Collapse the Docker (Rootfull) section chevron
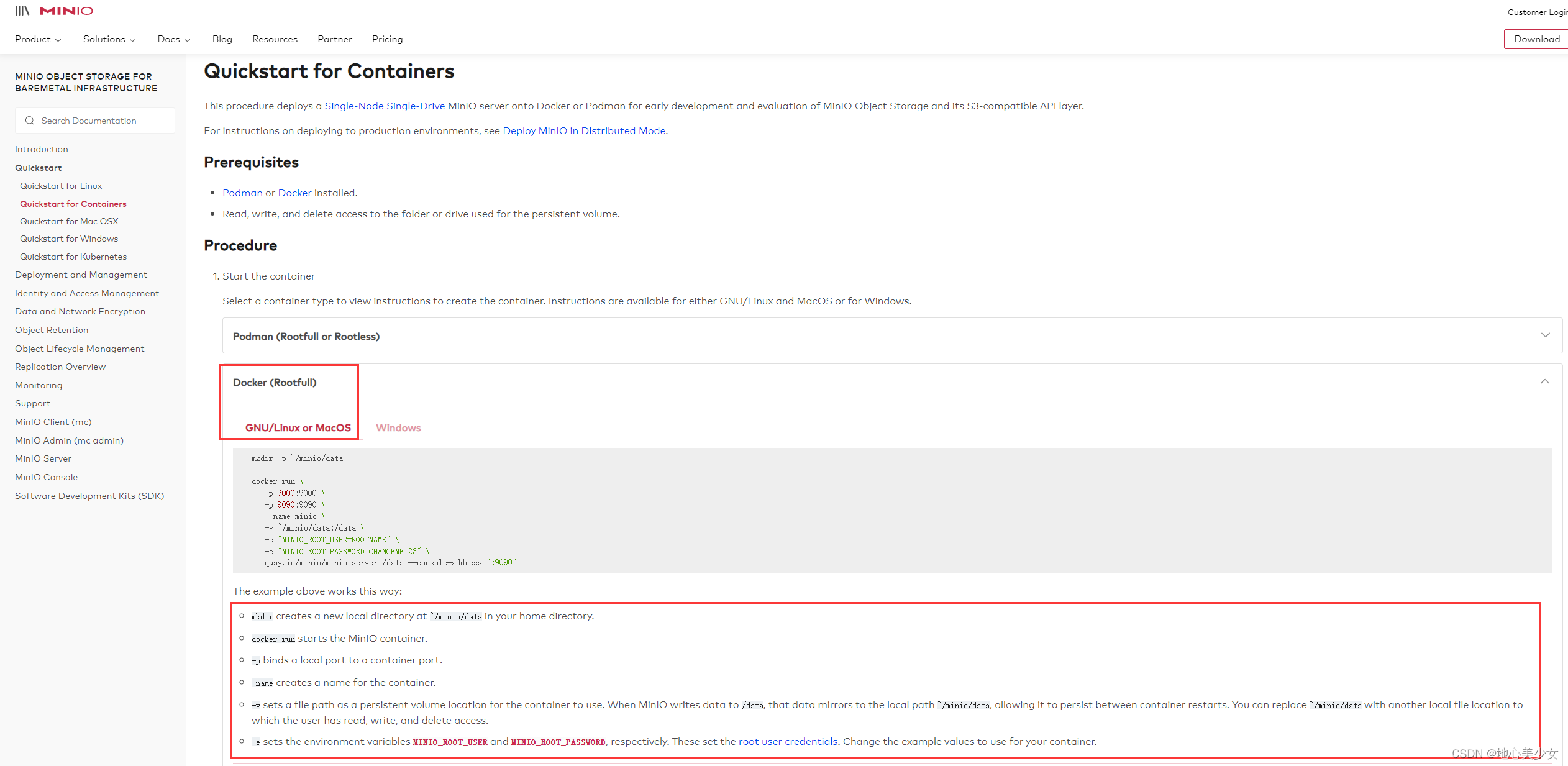The width and height of the screenshot is (1568, 766). point(1544,381)
